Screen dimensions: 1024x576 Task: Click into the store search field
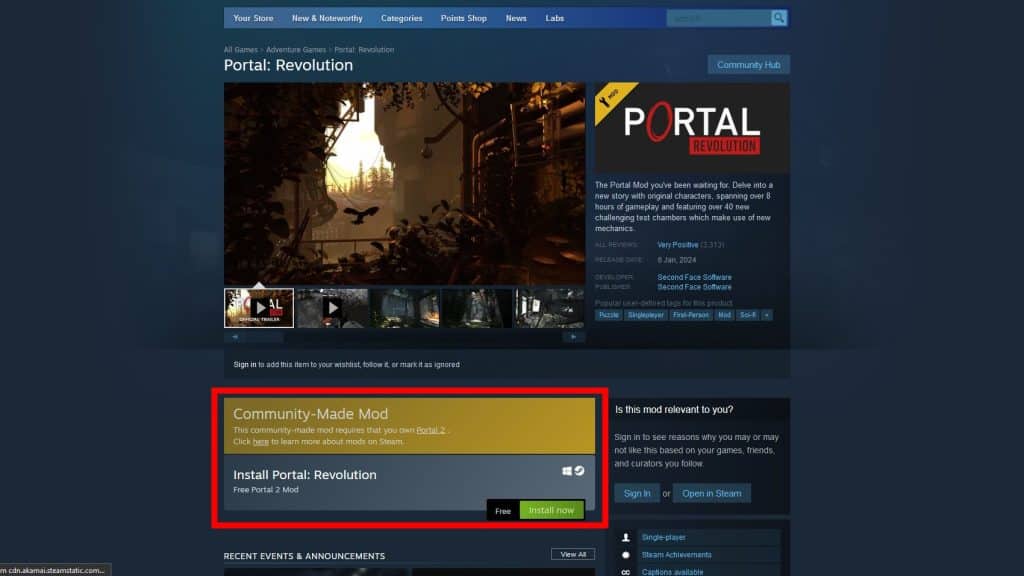coord(718,18)
